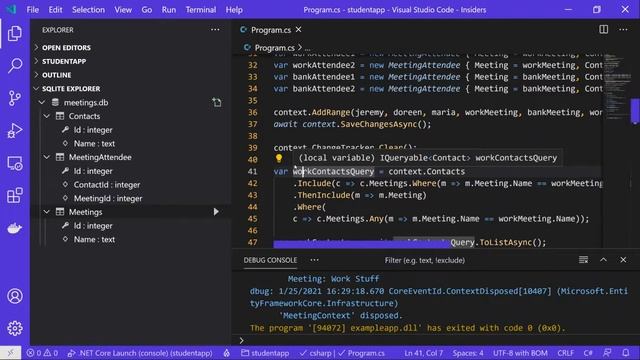
Task: Click UTF-8 with BOM encoding
Action: 520,353
